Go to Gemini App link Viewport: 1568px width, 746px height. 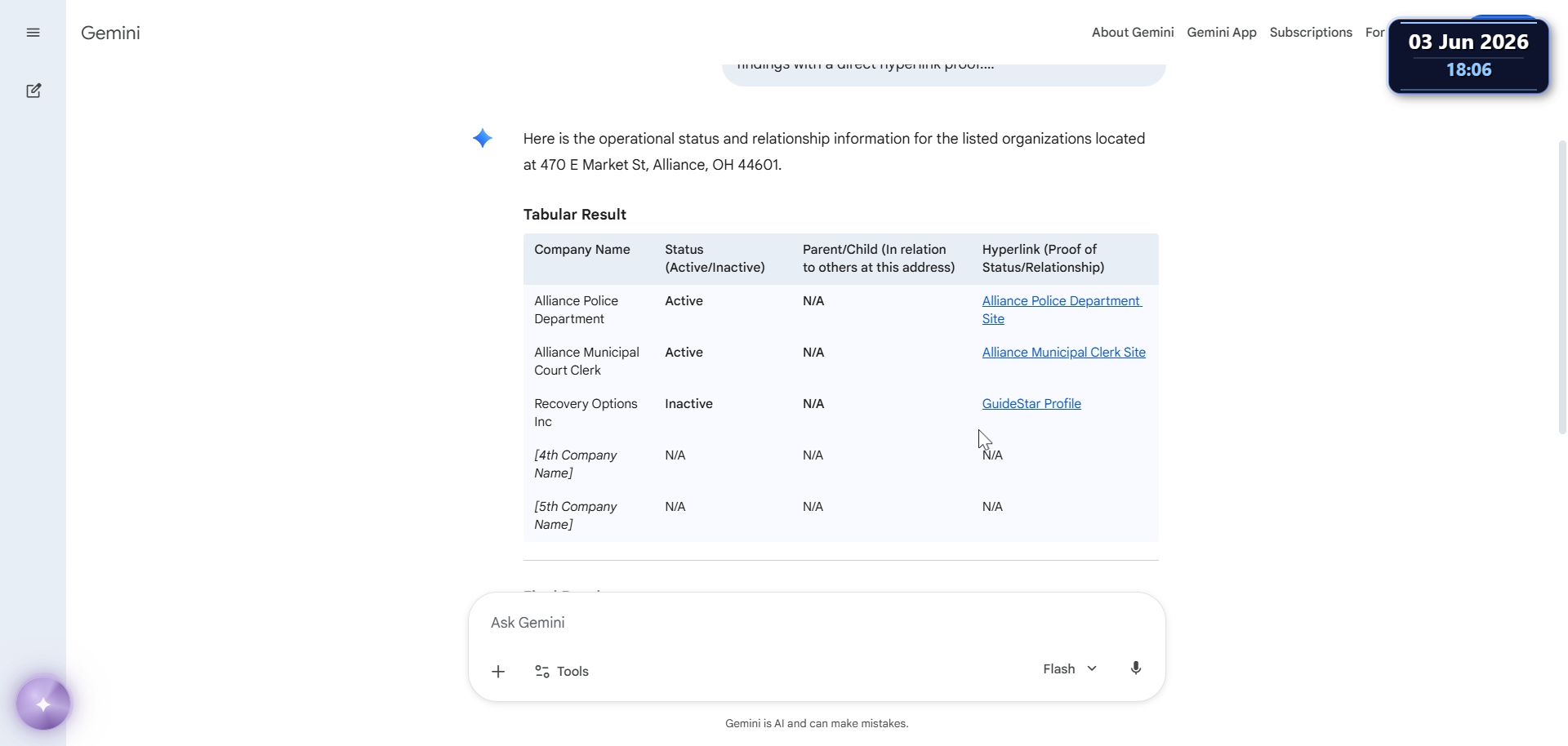coord(1222,33)
